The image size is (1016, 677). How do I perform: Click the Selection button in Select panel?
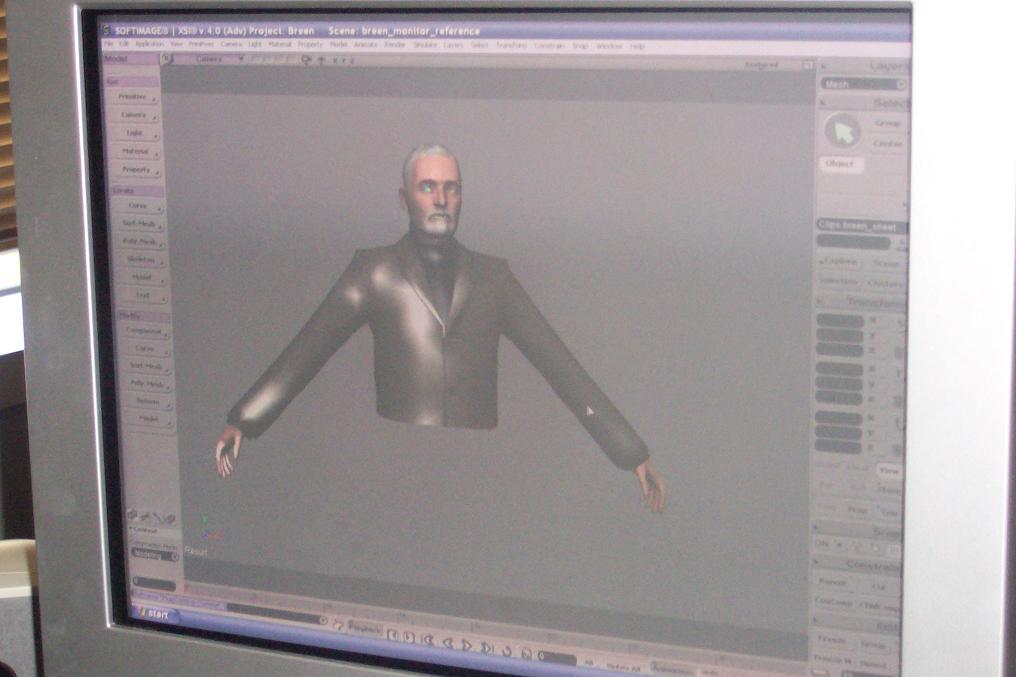click(x=838, y=281)
